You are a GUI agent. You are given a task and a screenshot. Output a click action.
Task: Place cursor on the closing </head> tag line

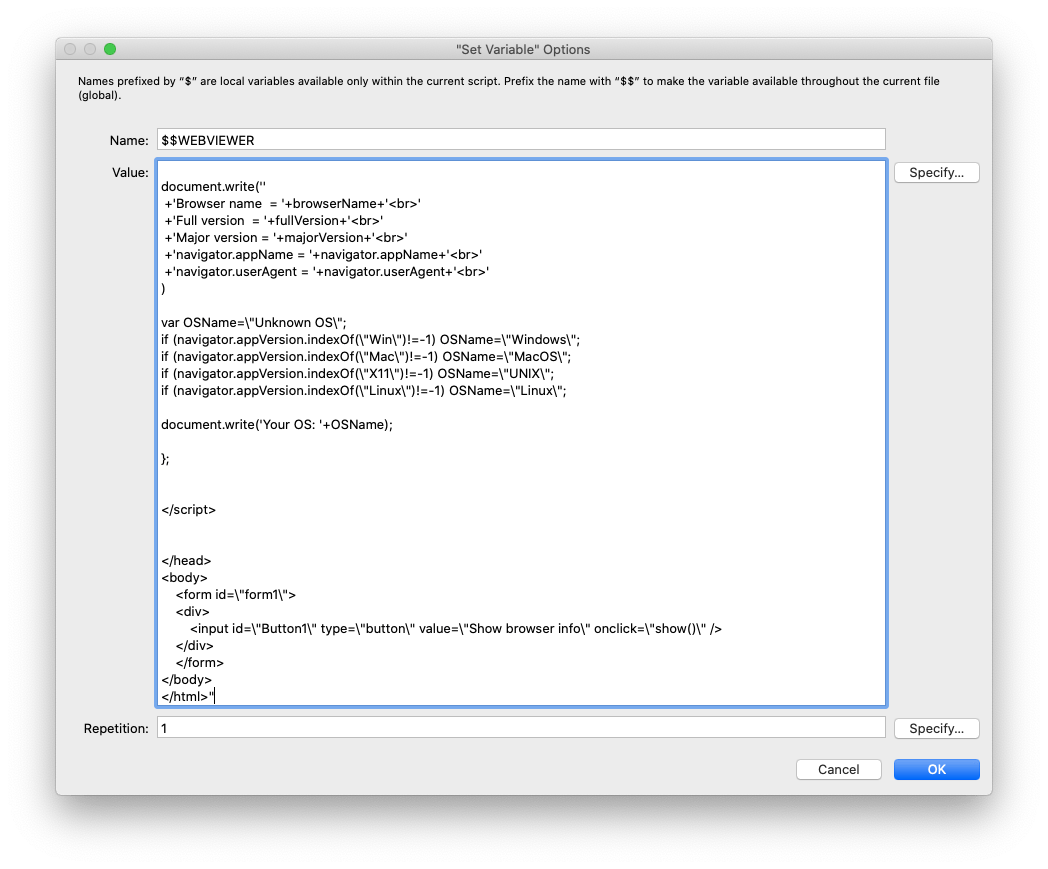[x=186, y=560]
